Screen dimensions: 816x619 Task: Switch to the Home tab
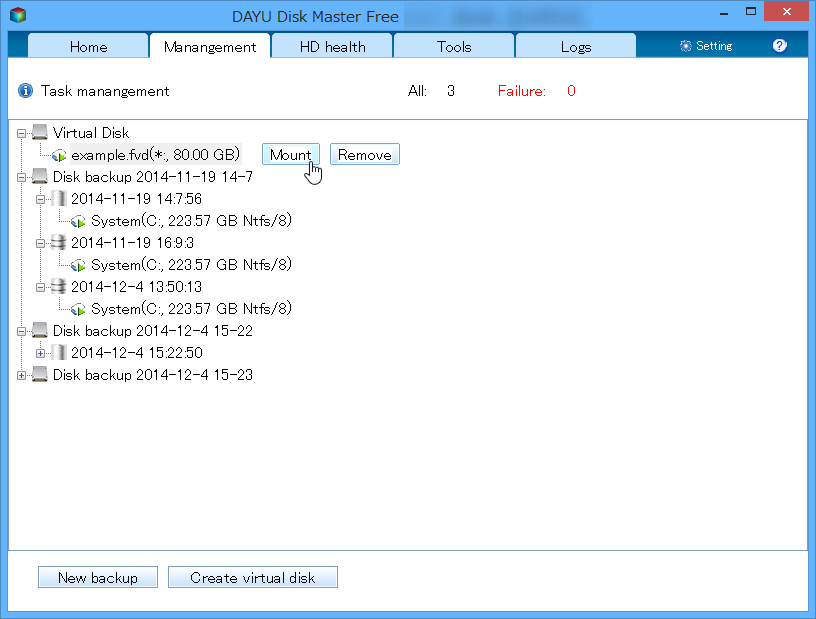coord(88,46)
